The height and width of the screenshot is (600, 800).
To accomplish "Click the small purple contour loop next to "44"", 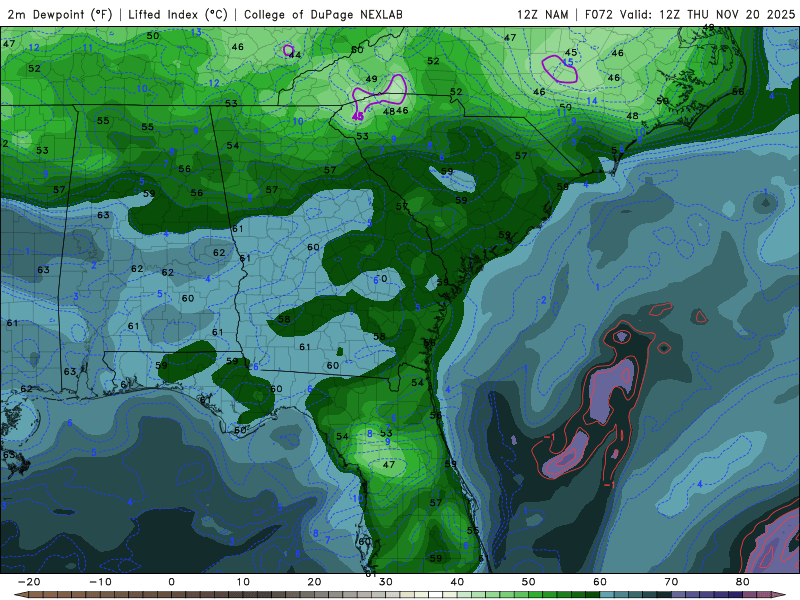I will 288,51.
